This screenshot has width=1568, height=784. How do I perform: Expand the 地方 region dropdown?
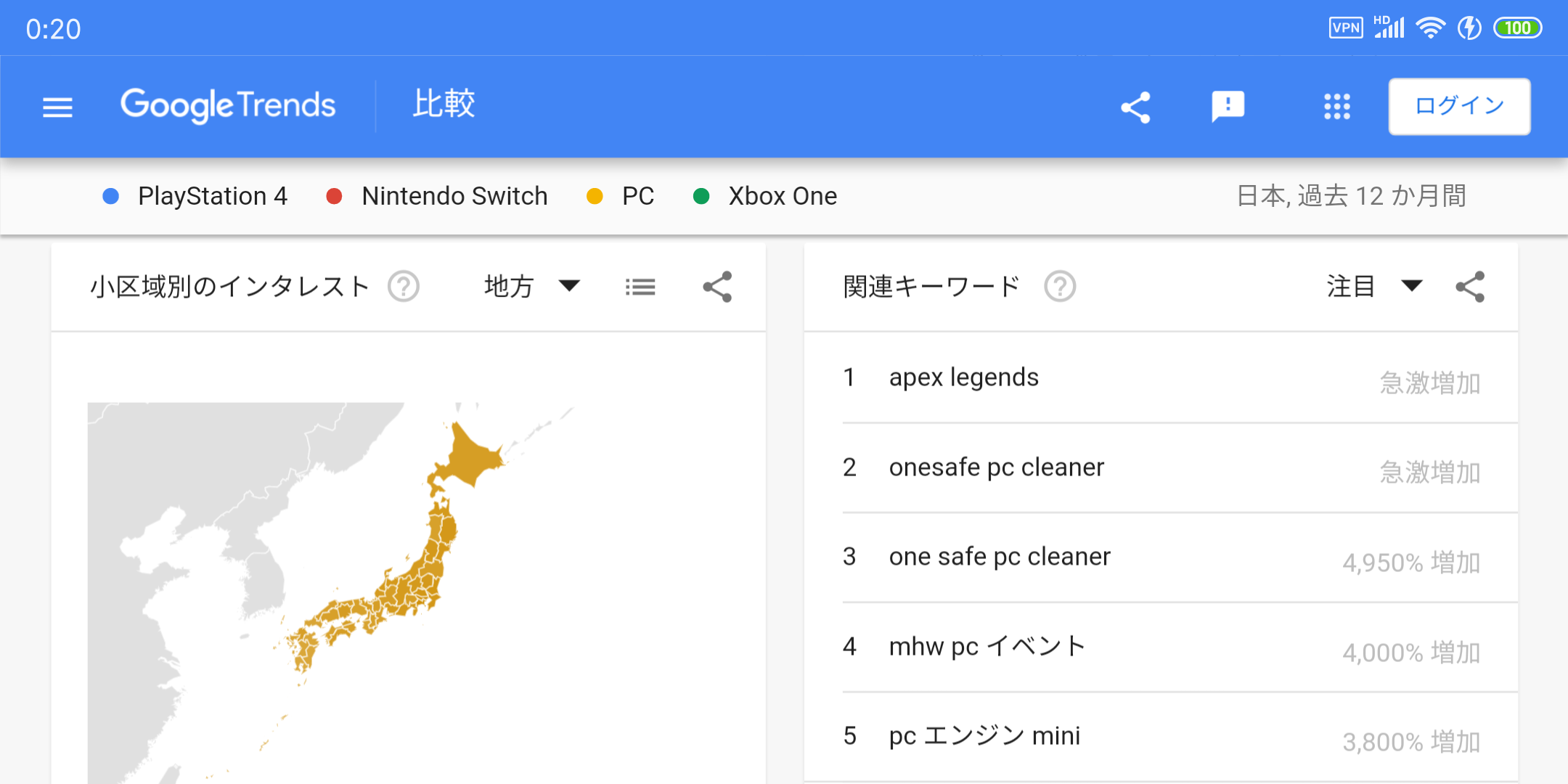[x=532, y=286]
